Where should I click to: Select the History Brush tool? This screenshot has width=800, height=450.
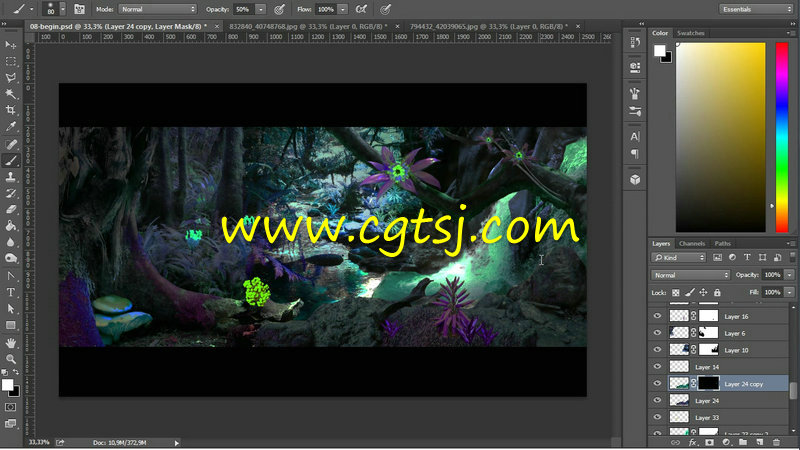click(10, 193)
